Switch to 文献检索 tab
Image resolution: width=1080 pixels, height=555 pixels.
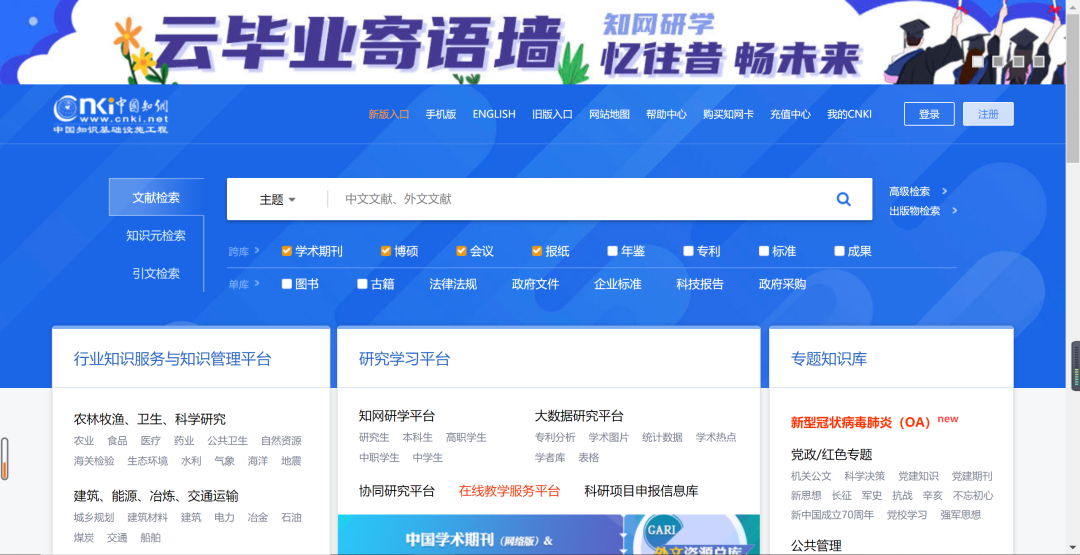coord(156,198)
